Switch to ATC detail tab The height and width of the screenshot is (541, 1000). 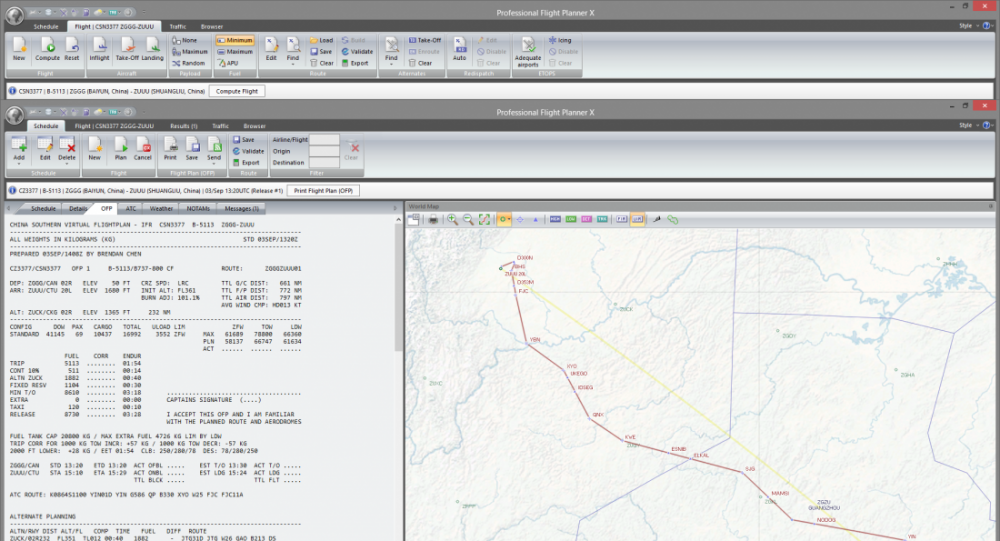[131, 209]
